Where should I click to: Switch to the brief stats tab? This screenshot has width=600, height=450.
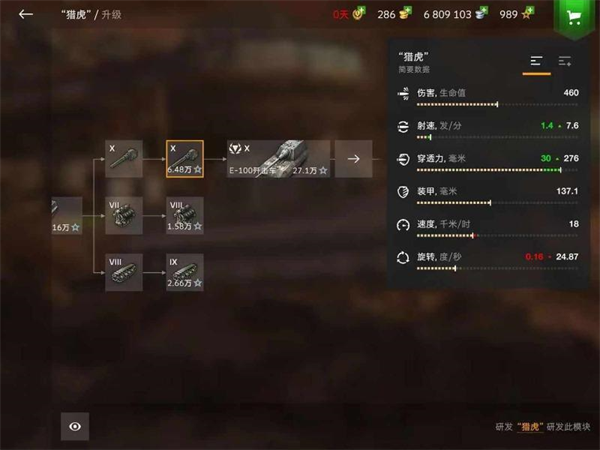pos(536,61)
